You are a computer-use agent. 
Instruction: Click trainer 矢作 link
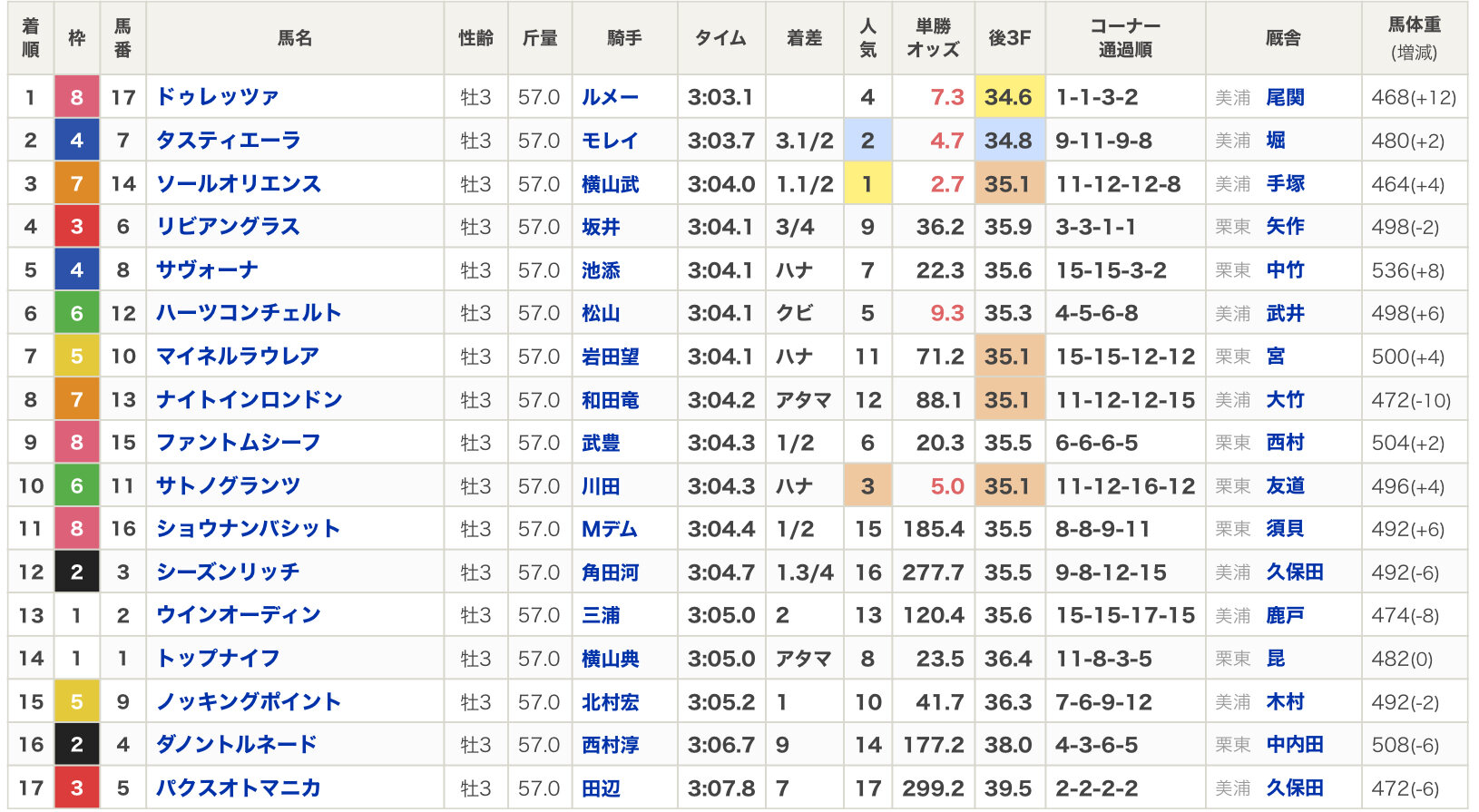point(1285,227)
